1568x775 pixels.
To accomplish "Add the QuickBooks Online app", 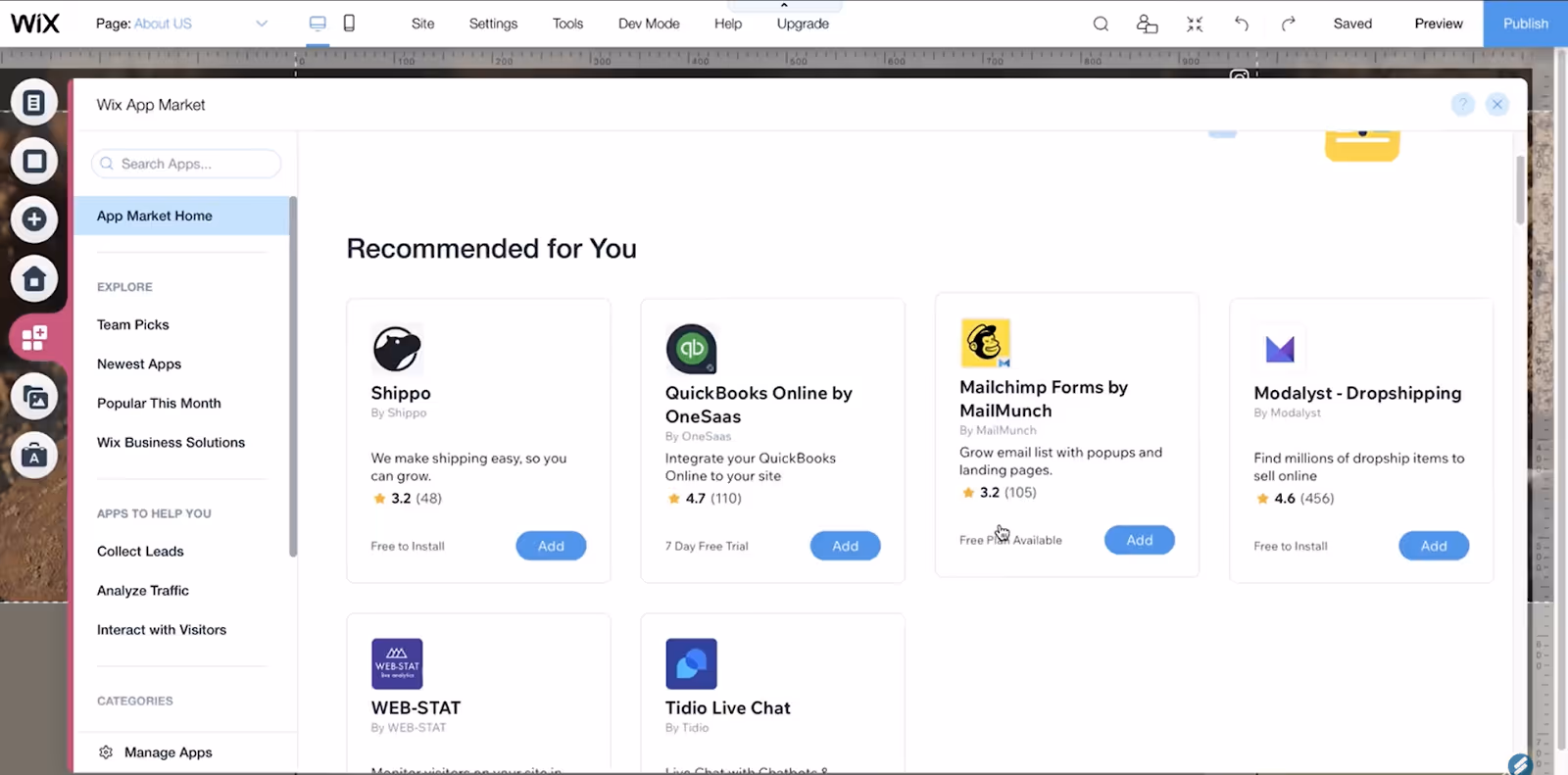I will tap(845, 546).
